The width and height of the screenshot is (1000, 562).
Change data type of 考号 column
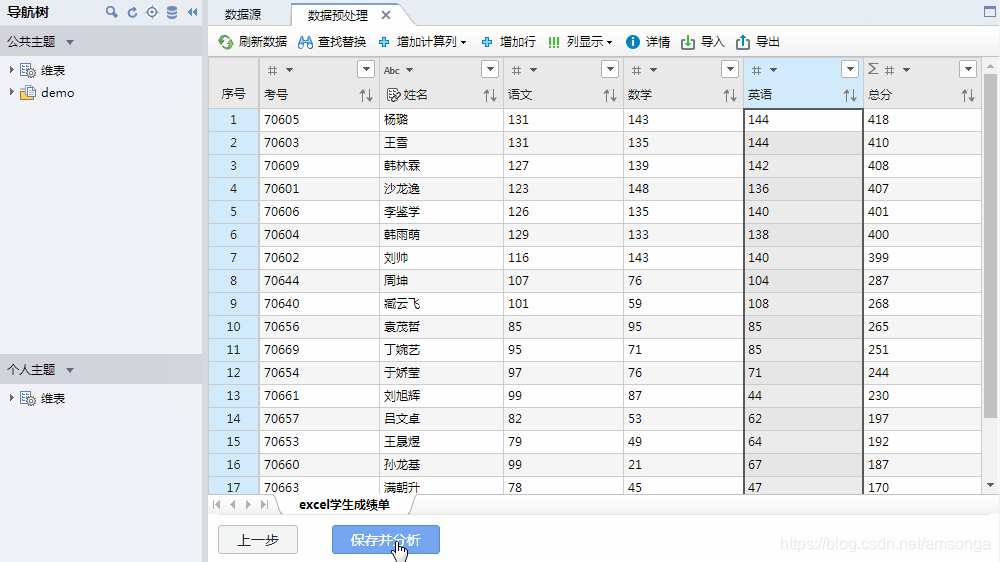280,70
